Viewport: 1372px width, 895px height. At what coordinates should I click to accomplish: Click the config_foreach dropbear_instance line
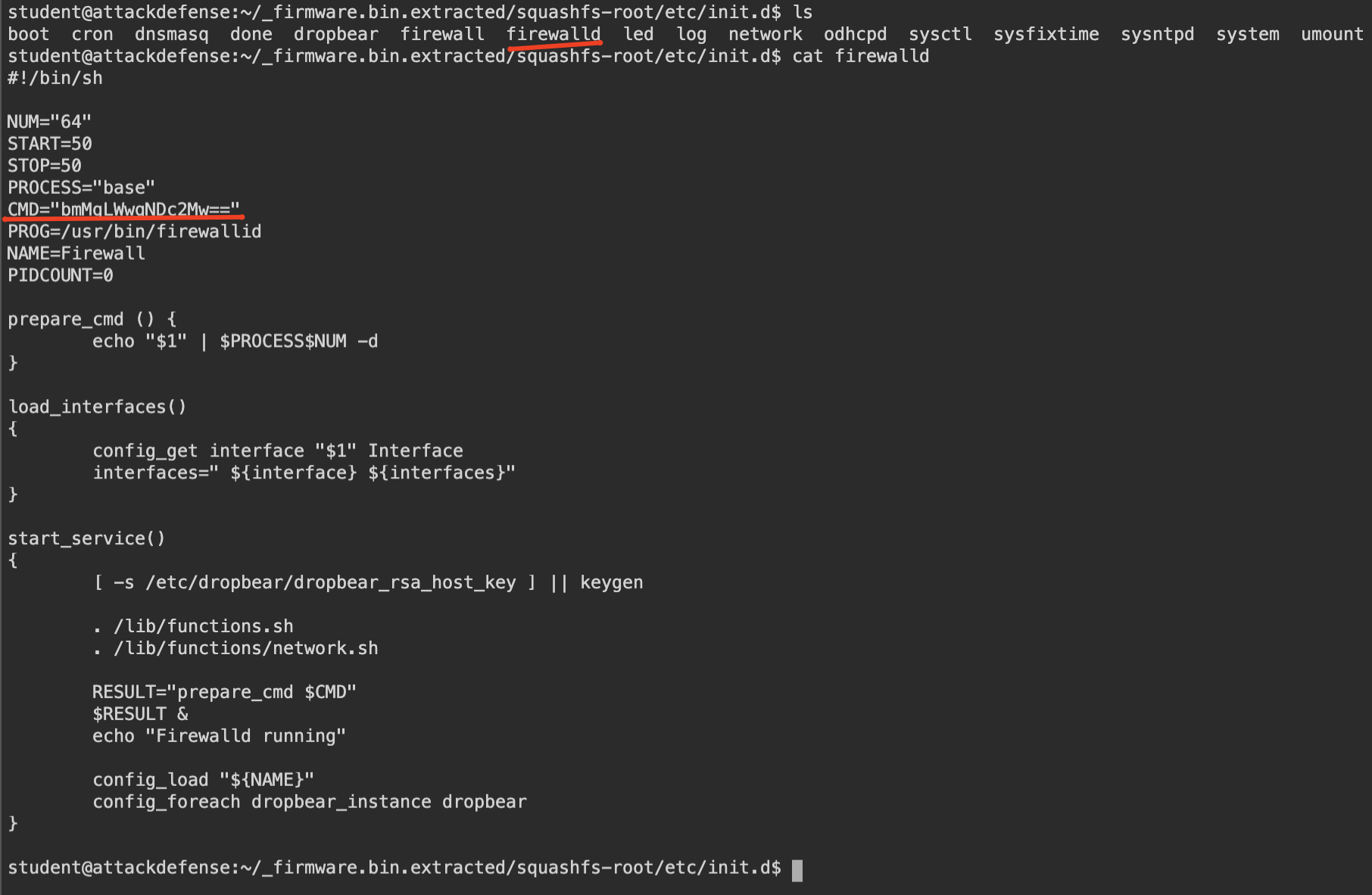point(309,802)
